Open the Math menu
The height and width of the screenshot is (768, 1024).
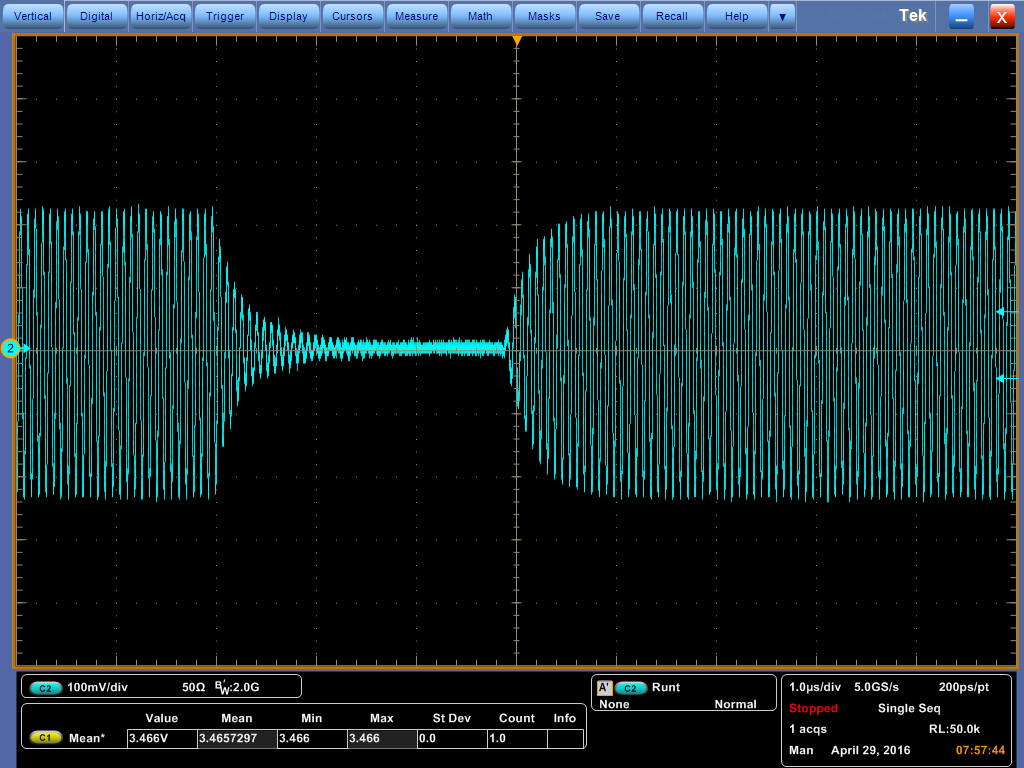480,16
